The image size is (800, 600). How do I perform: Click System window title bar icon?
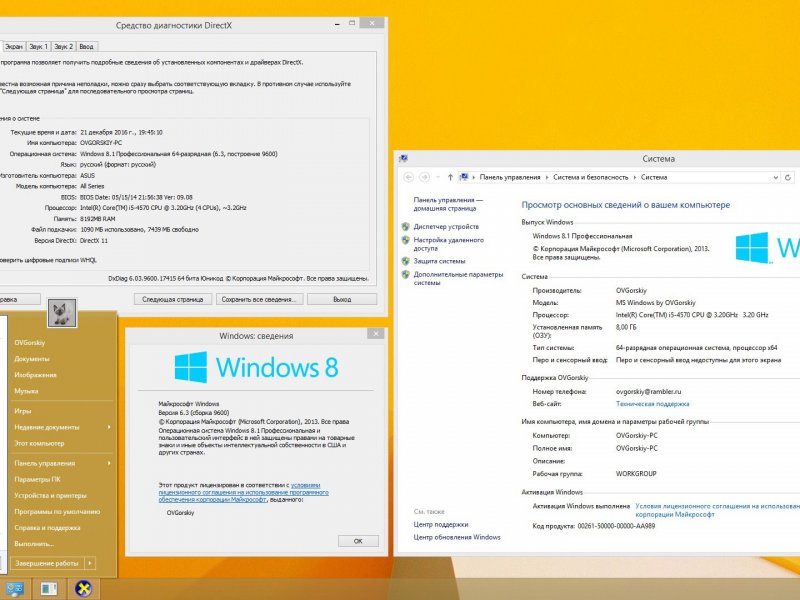click(x=403, y=159)
